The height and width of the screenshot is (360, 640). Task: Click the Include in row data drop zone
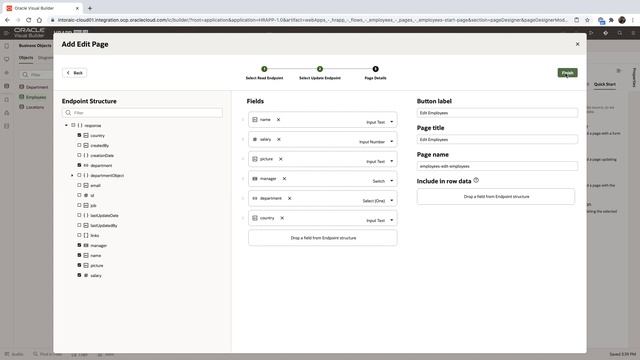tap(496, 196)
